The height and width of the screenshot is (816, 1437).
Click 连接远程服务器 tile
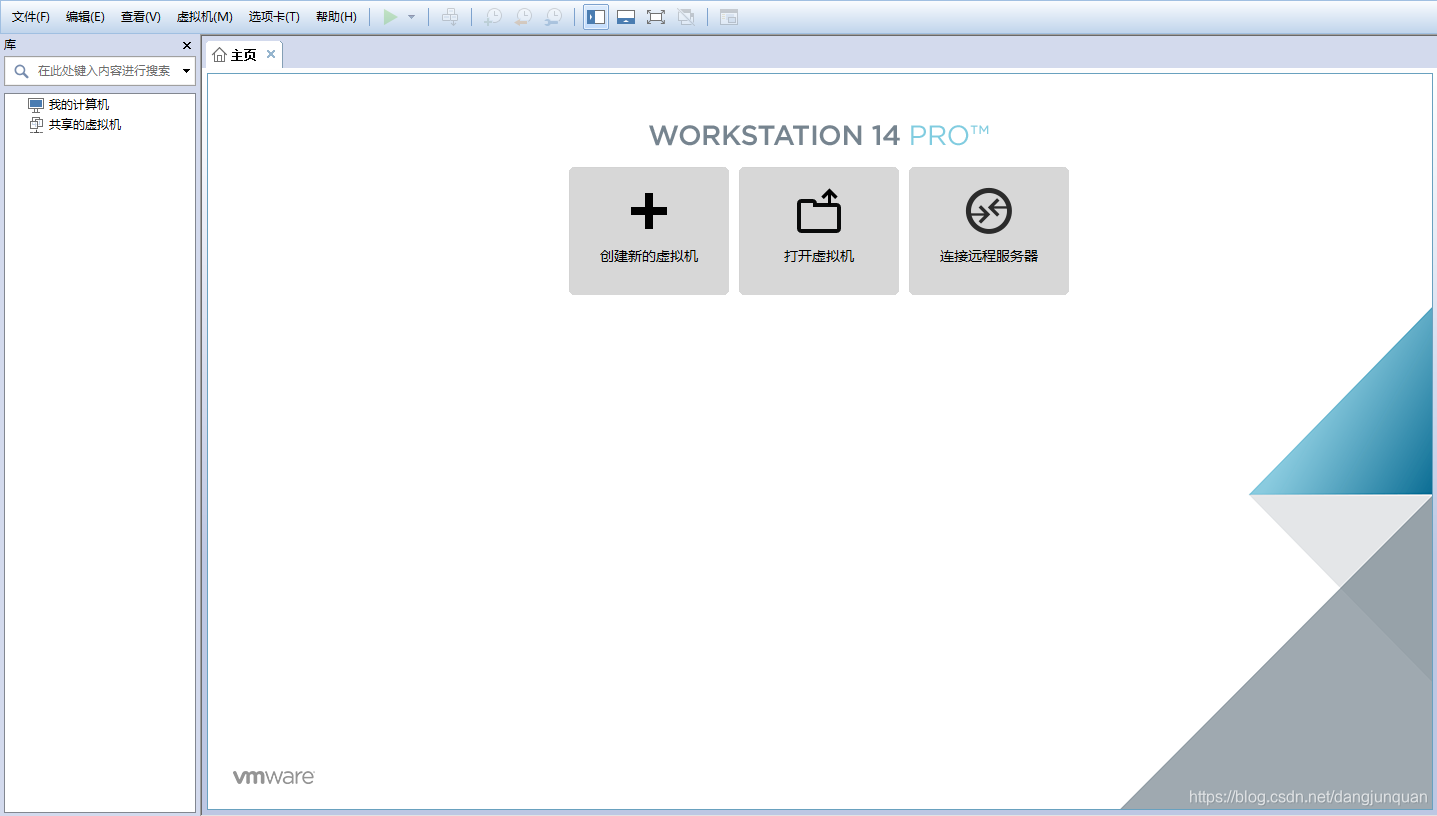click(x=989, y=231)
